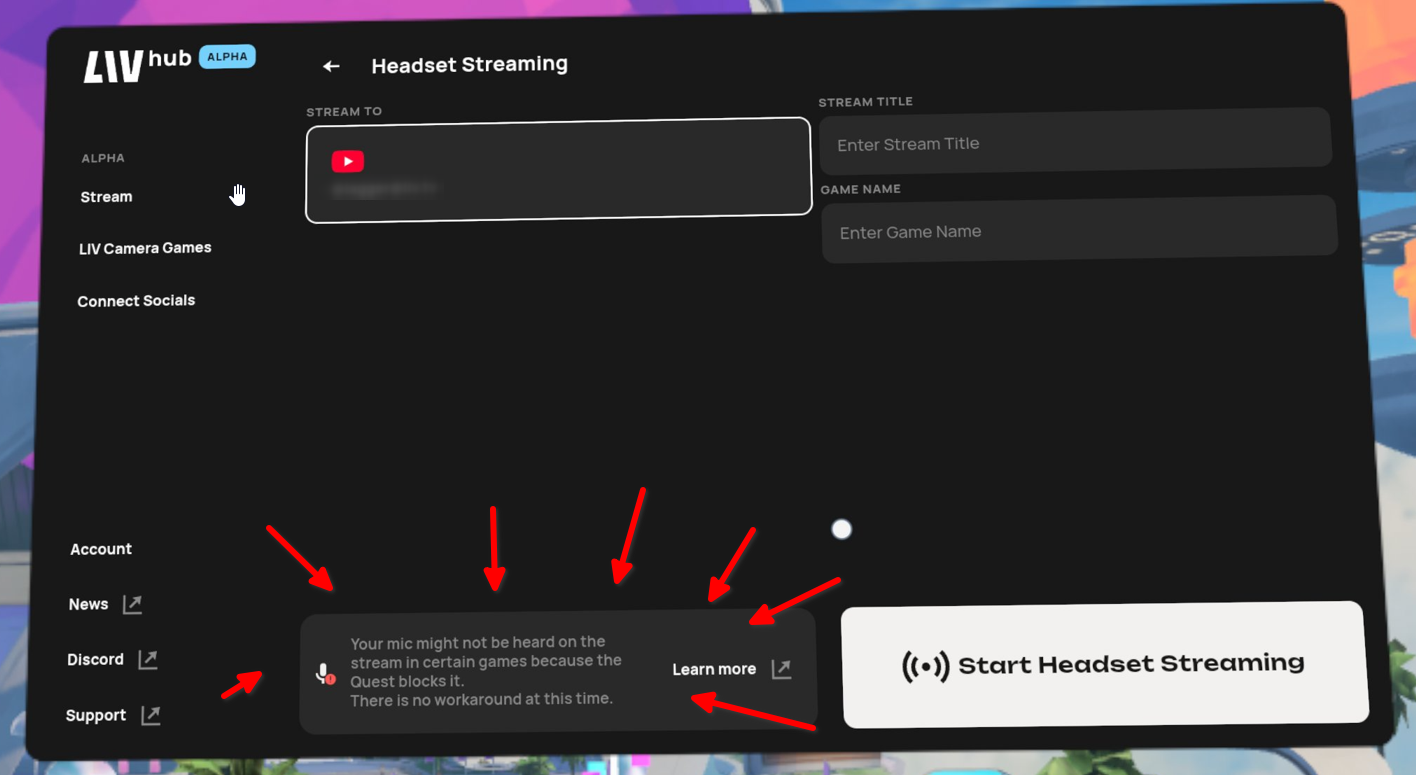
Task: Open the News link
Action: click(x=89, y=604)
